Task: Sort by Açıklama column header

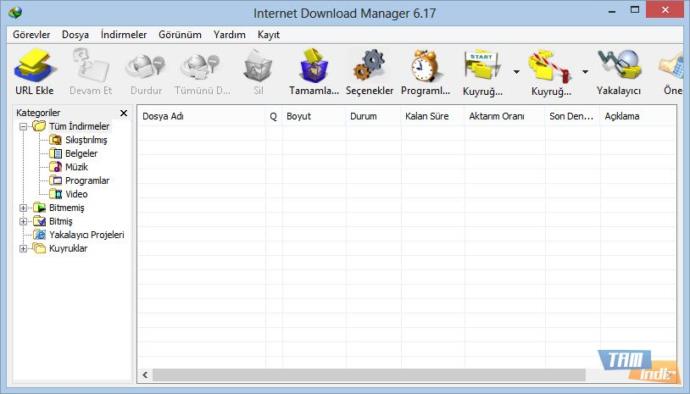Action: pos(638,116)
